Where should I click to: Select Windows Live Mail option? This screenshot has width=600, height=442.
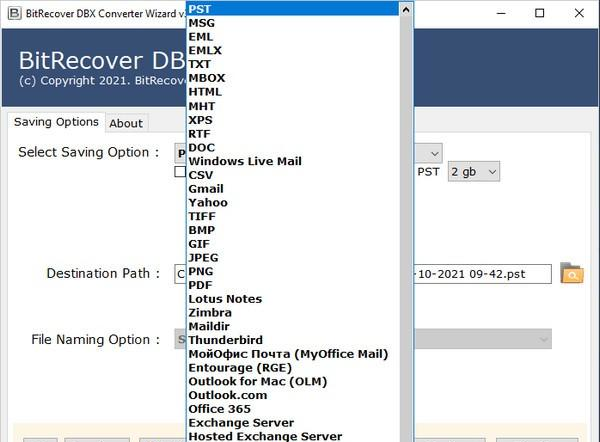(x=293, y=161)
